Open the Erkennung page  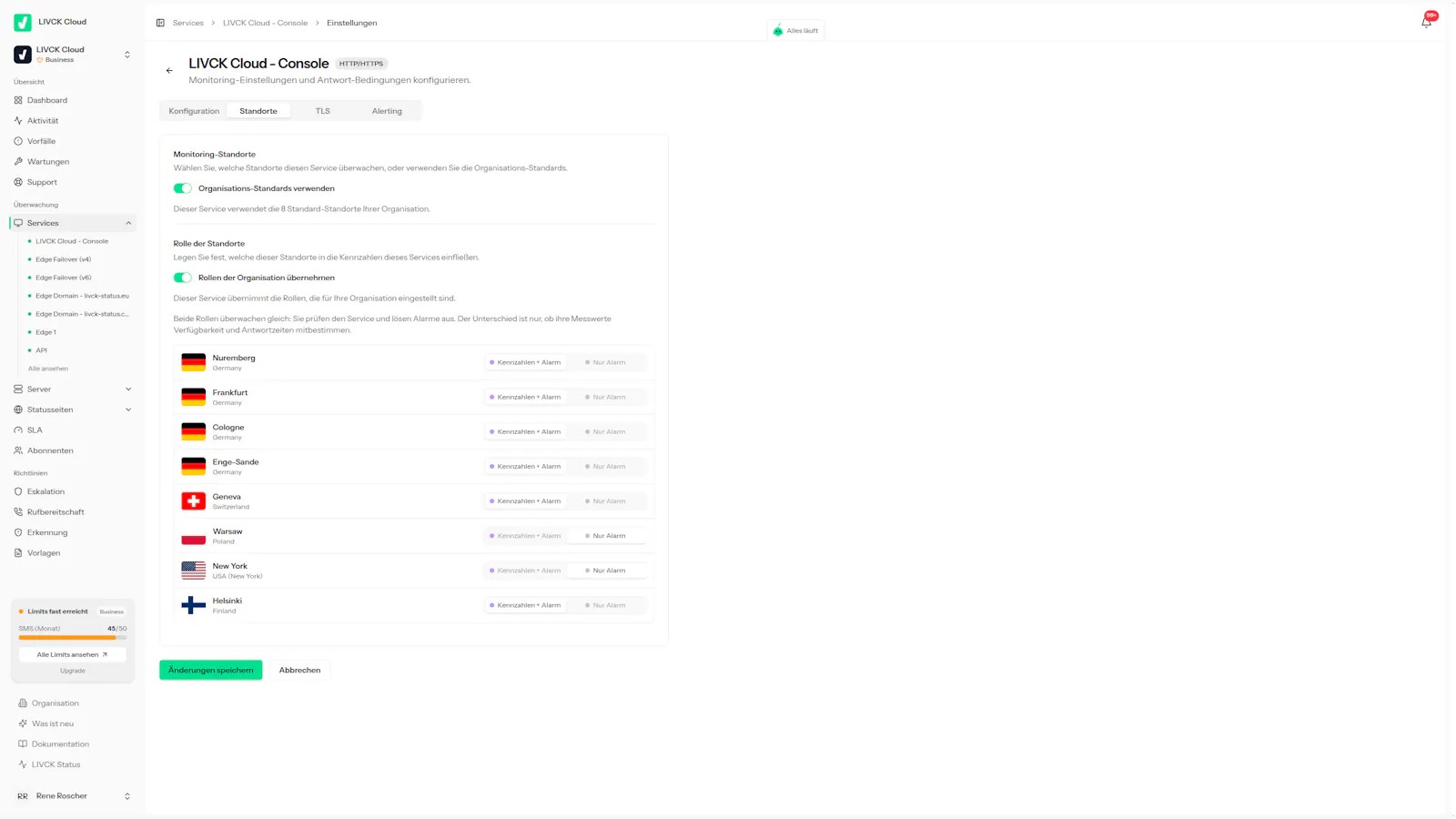(73, 532)
